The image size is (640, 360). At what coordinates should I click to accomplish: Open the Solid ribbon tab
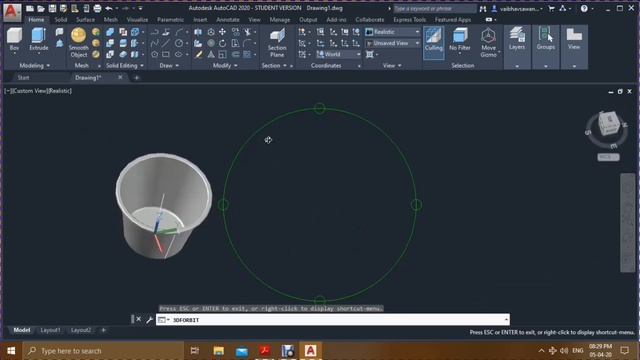(x=60, y=20)
